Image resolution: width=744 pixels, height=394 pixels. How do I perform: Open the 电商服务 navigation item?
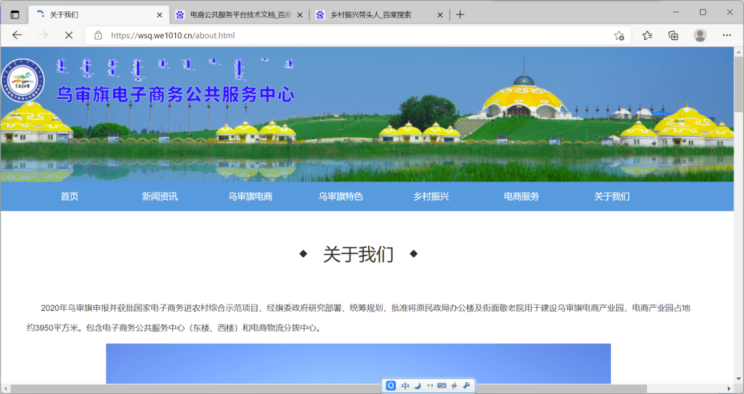pos(521,196)
